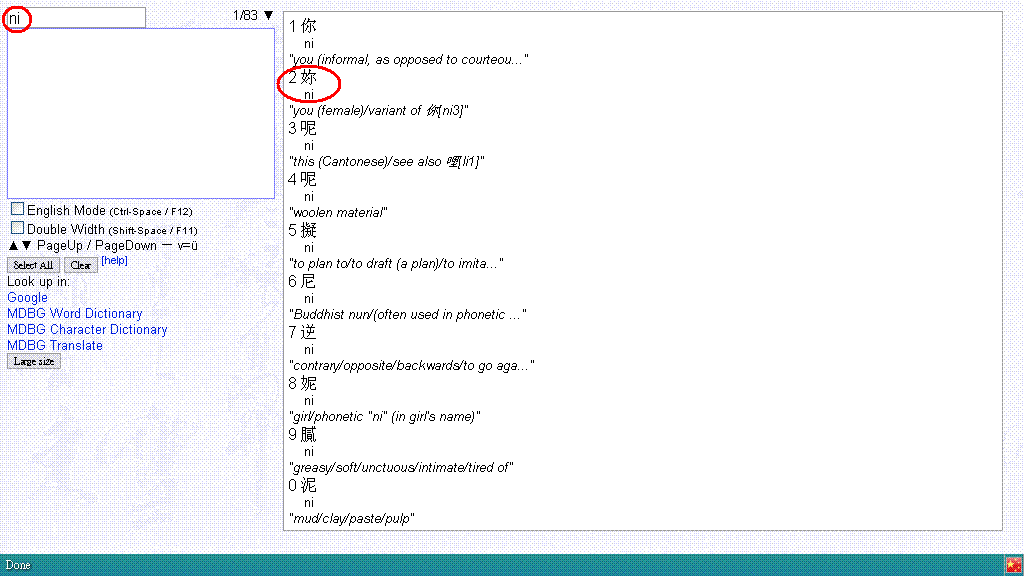Click the page-up triangle arrow
This screenshot has width=1024, height=576.
coord(13,246)
